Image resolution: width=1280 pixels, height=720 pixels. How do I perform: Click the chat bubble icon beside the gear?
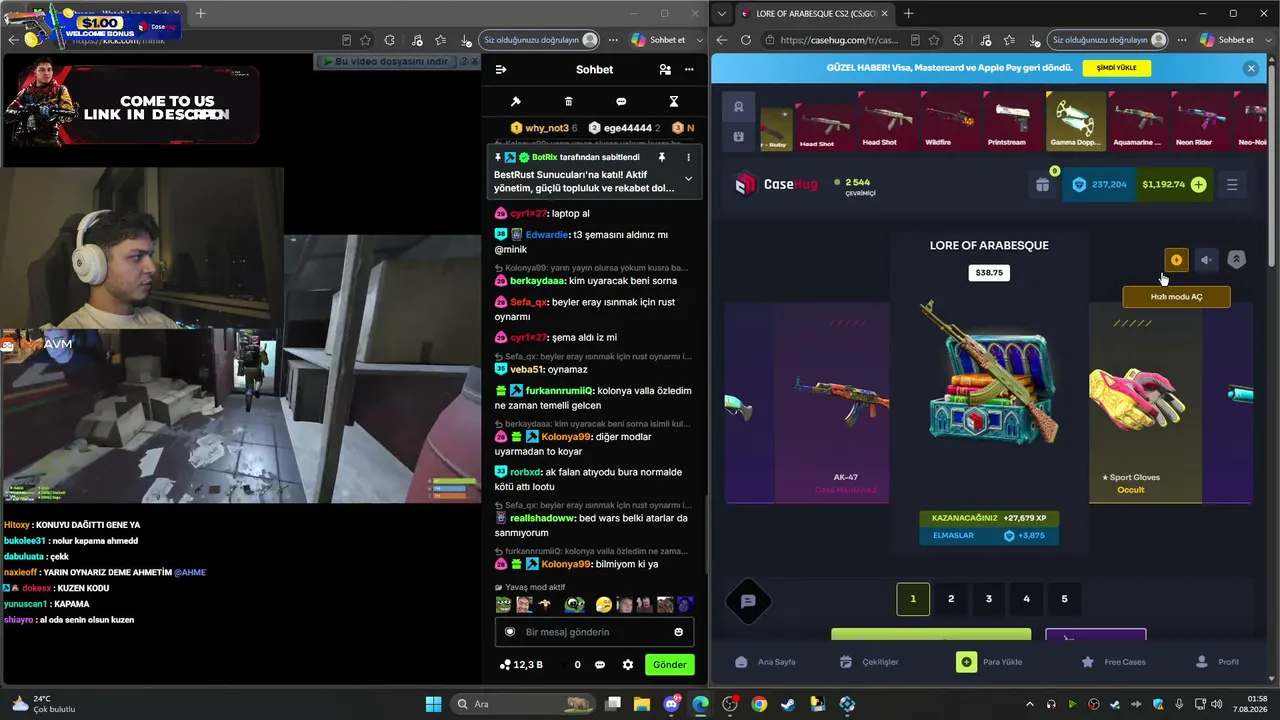click(x=600, y=665)
